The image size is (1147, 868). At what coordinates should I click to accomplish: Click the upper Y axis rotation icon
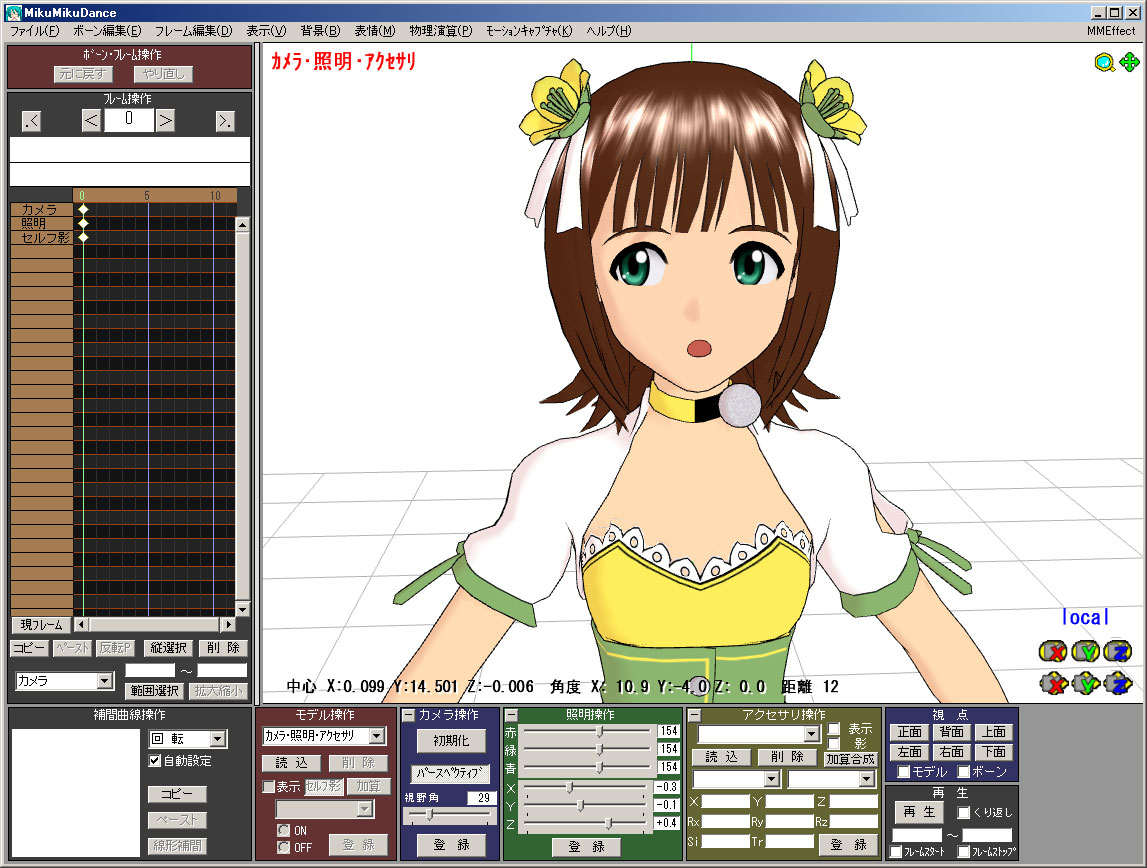click(1086, 651)
